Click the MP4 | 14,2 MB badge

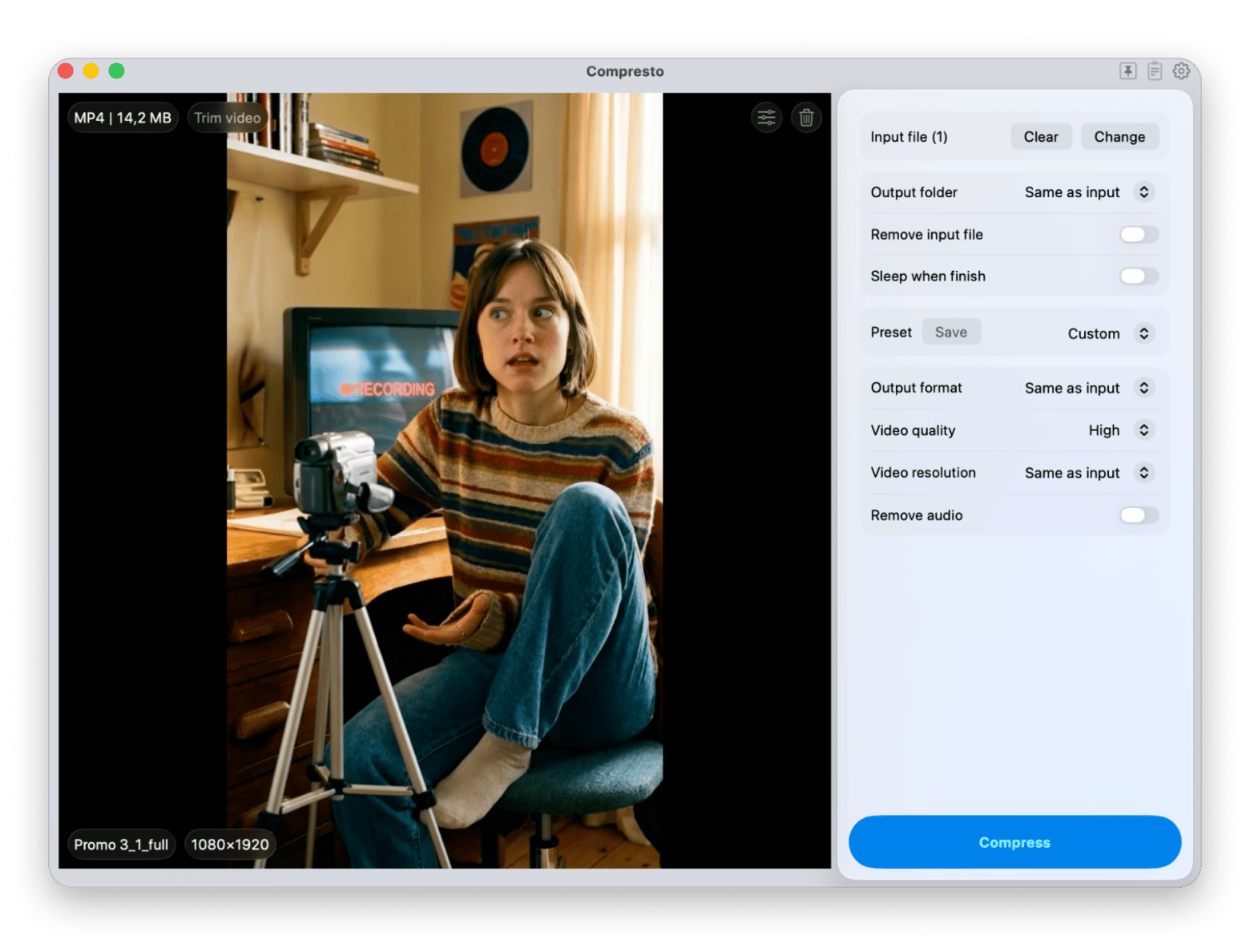123,118
